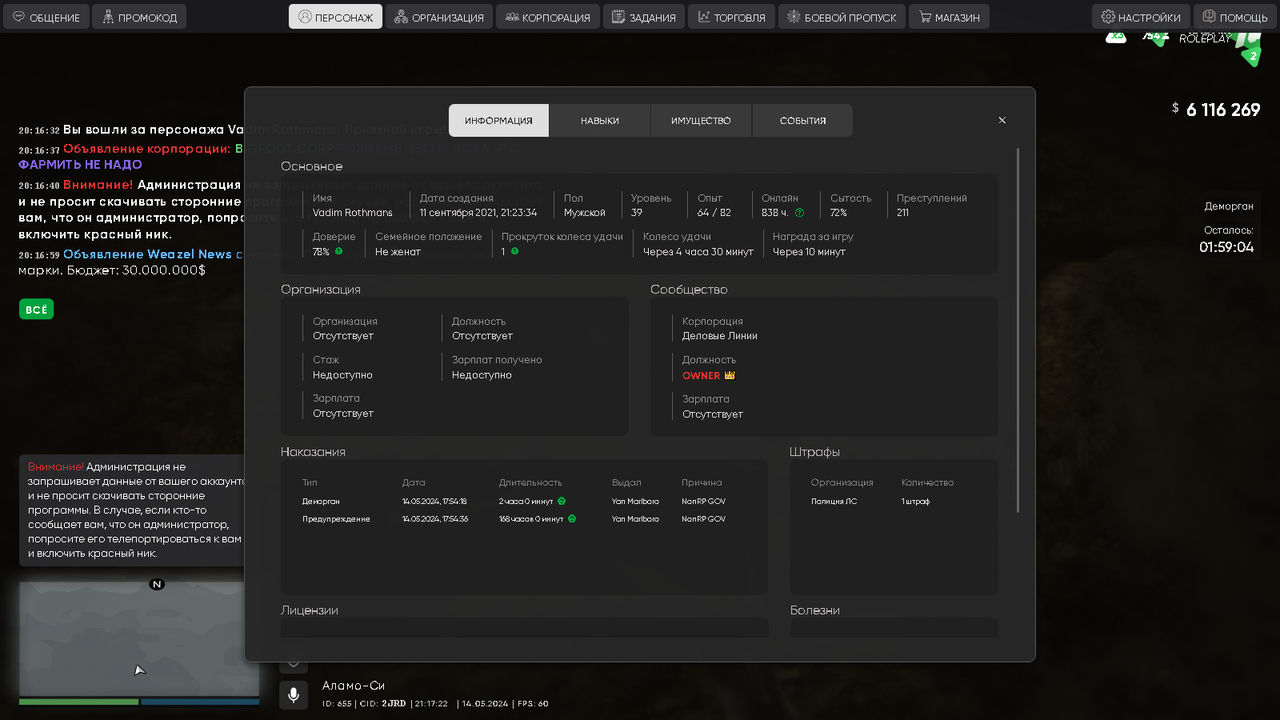Toggle the microphone icon
The image size is (1280, 720).
pyautogui.click(x=293, y=695)
